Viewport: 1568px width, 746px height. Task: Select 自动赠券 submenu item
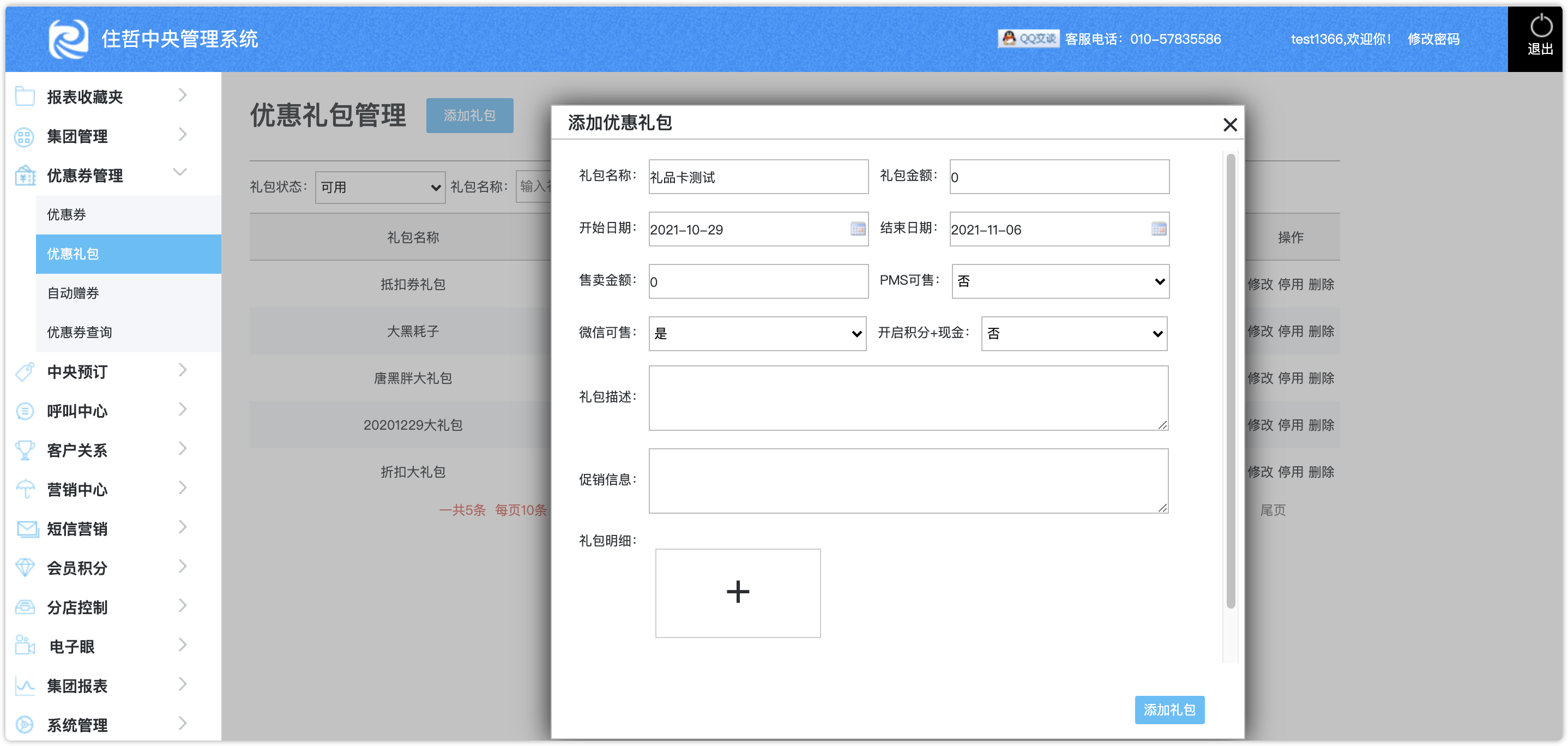[73, 293]
